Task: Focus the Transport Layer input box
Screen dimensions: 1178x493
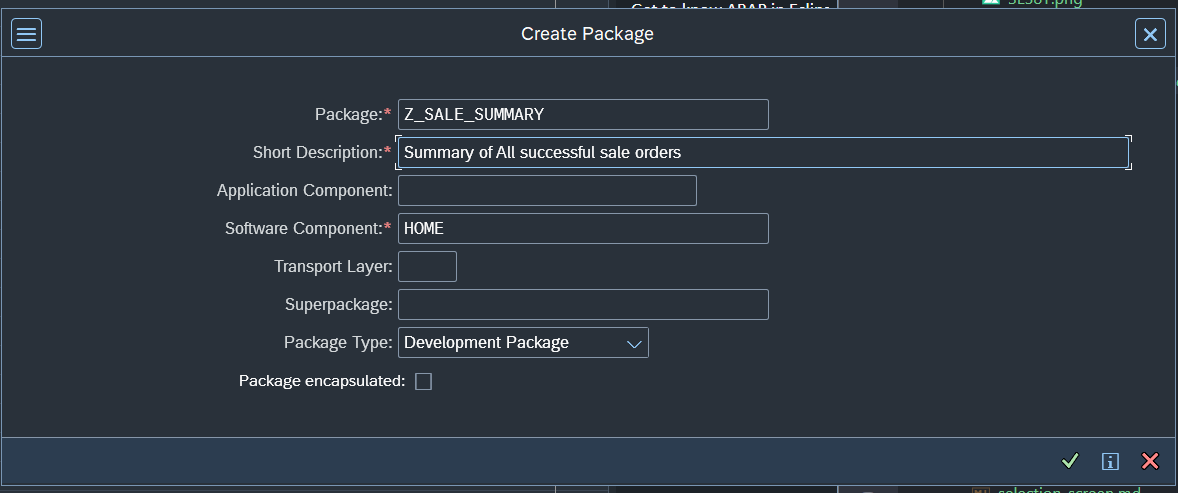Action: [427, 267]
